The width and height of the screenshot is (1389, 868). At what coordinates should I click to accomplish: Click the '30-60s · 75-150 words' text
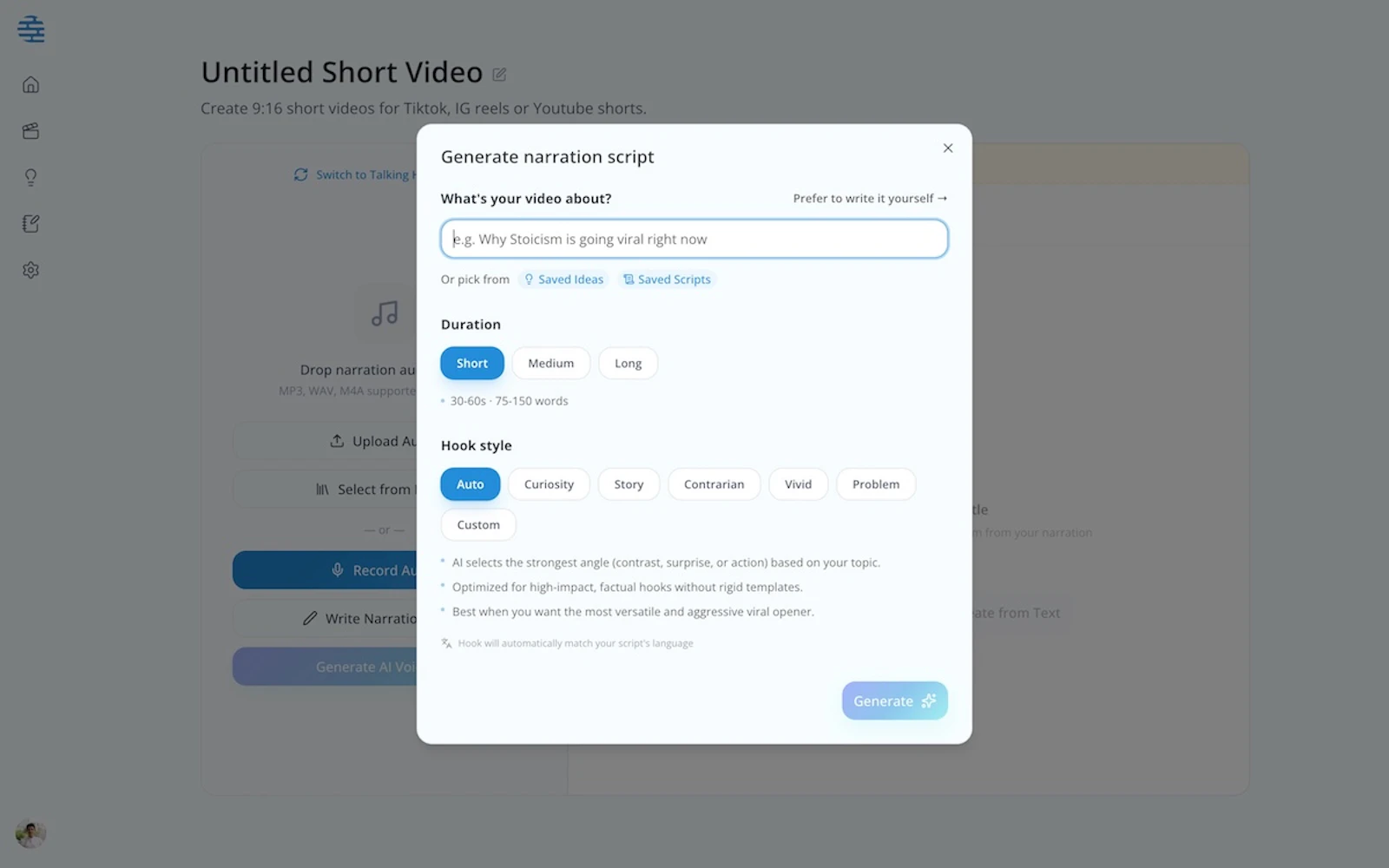click(509, 401)
